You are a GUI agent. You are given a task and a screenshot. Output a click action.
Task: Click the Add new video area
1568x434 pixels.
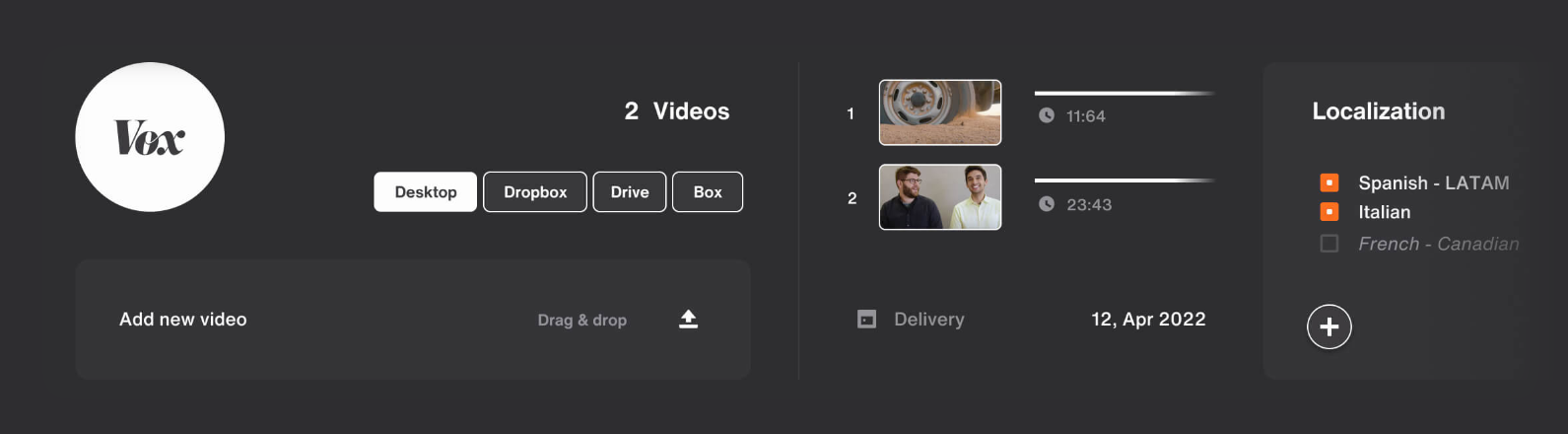(x=183, y=320)
